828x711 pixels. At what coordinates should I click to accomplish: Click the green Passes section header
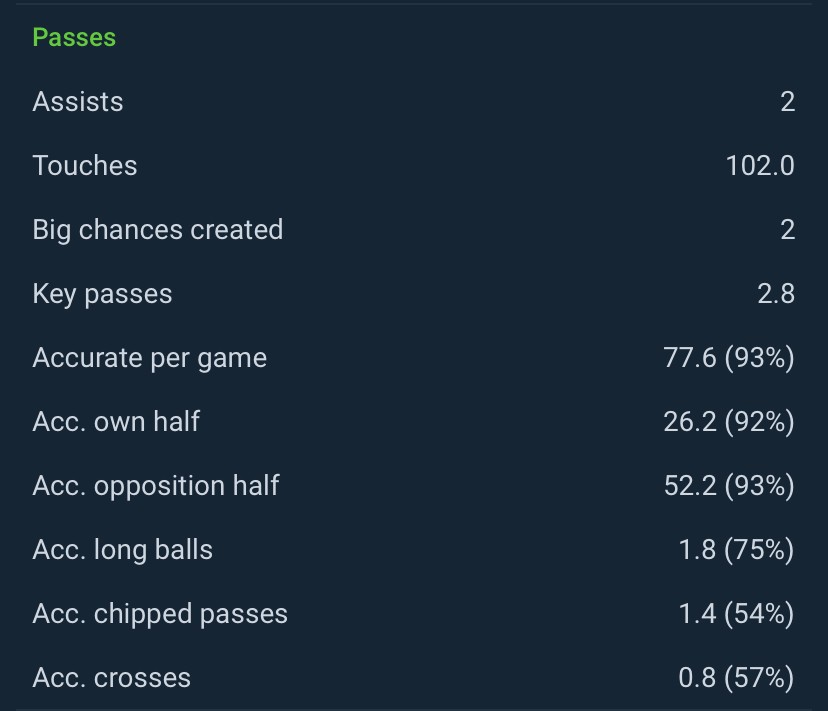click(x=74, y=37)
